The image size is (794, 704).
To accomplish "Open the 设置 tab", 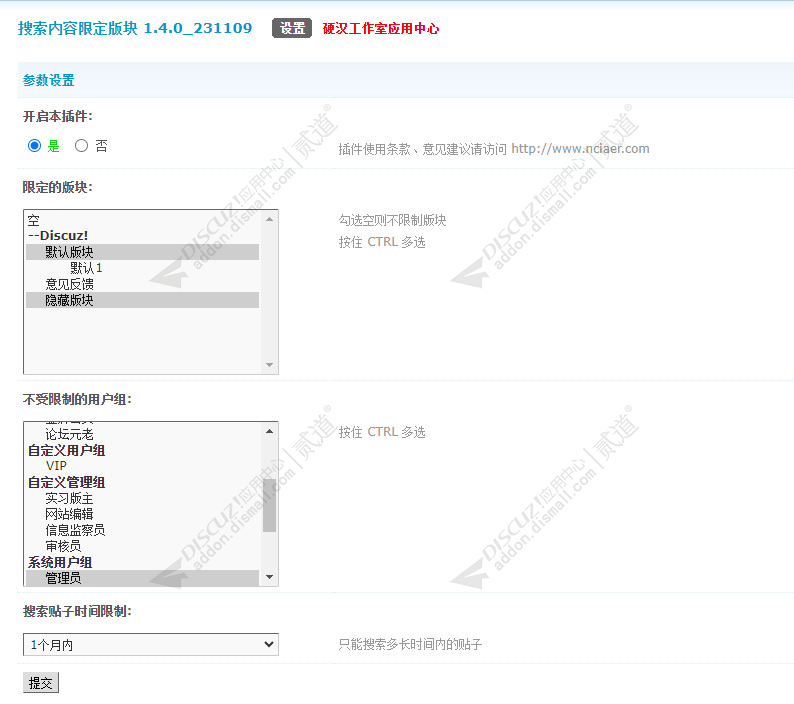I will pos(292,28).
